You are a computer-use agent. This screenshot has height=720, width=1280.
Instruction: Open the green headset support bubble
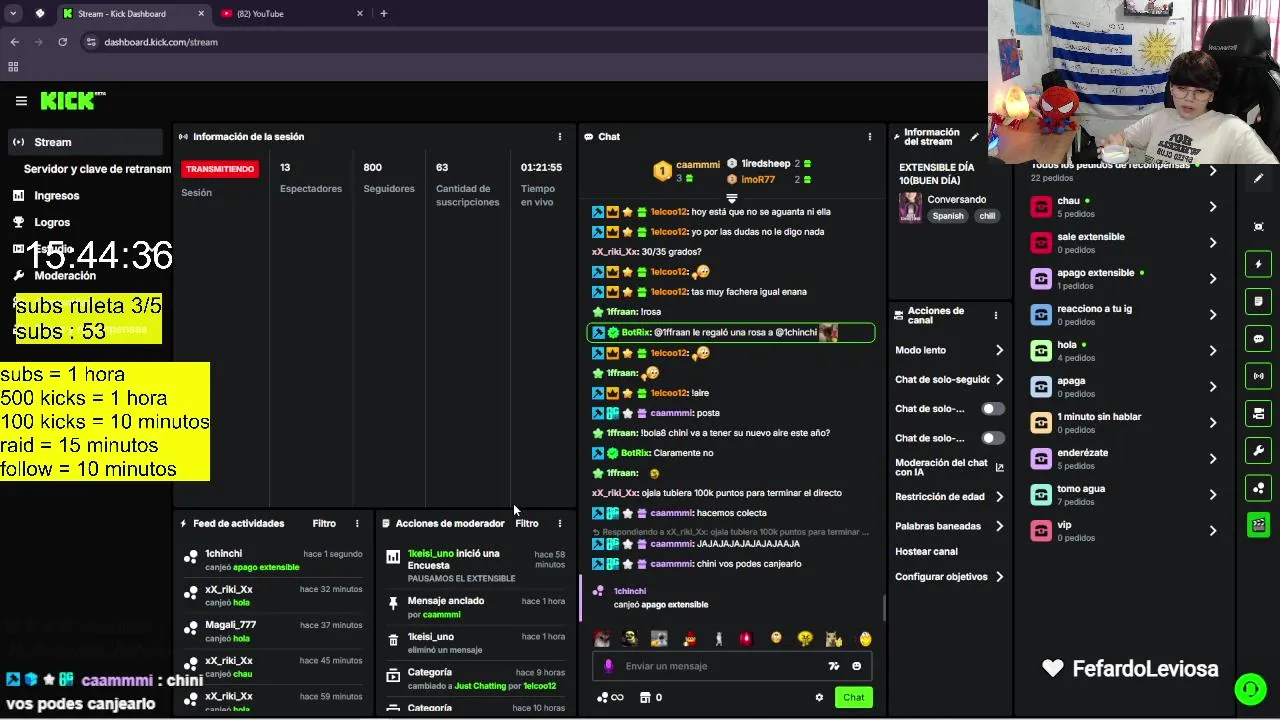pos(1249,689)
